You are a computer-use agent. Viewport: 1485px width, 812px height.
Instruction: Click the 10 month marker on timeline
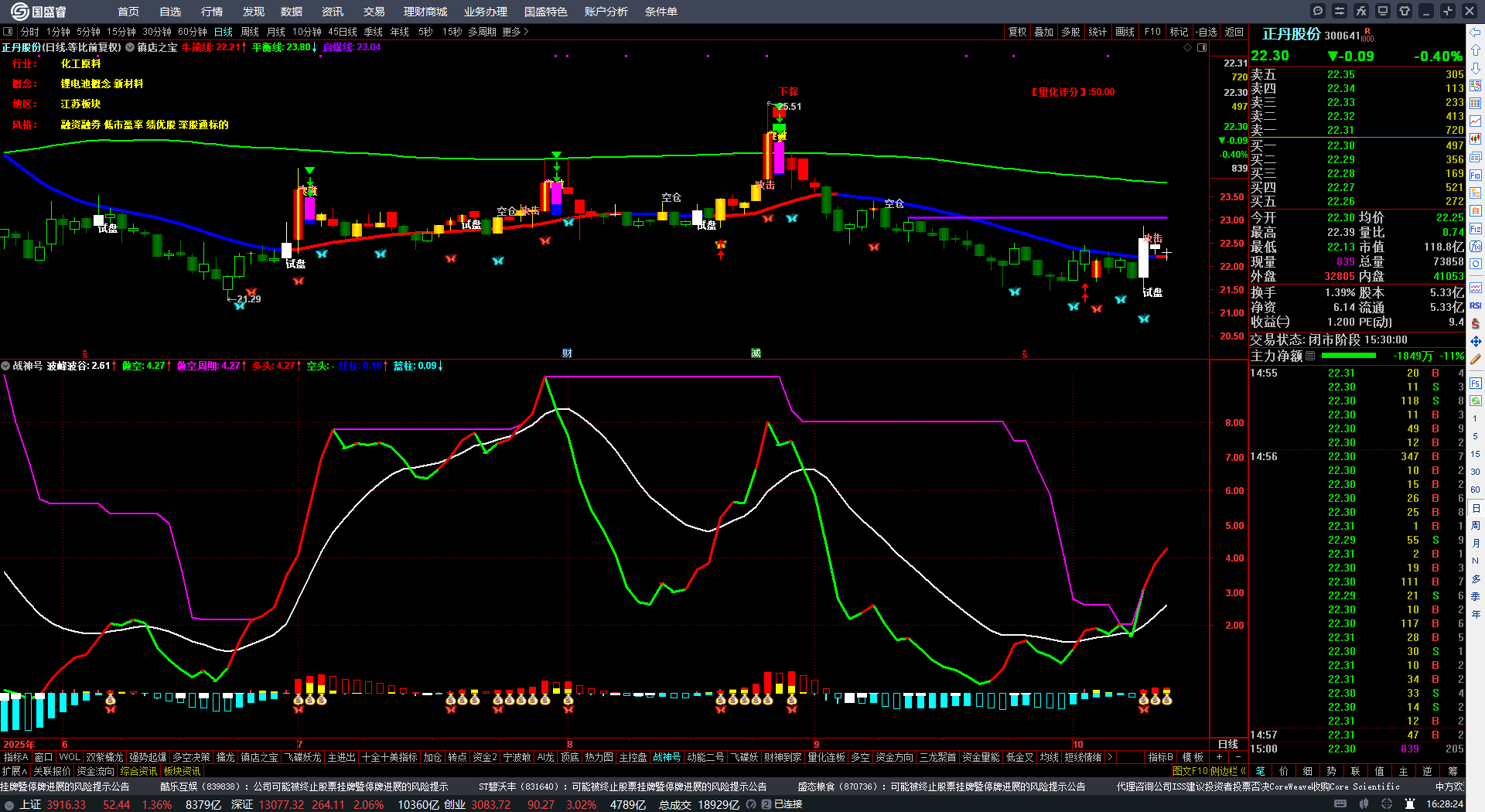pos(1077,745)
